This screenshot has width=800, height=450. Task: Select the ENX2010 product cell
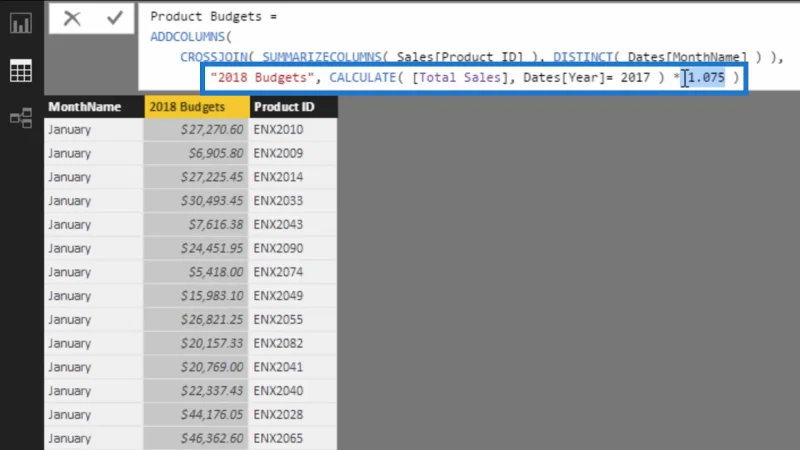[x=293, y=130]
